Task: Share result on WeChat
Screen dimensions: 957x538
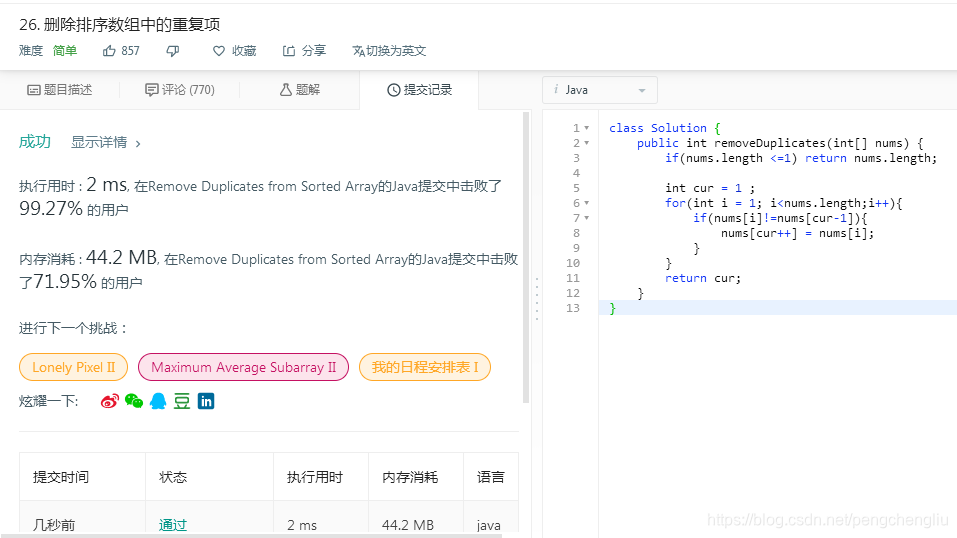Action: (134, 401)
